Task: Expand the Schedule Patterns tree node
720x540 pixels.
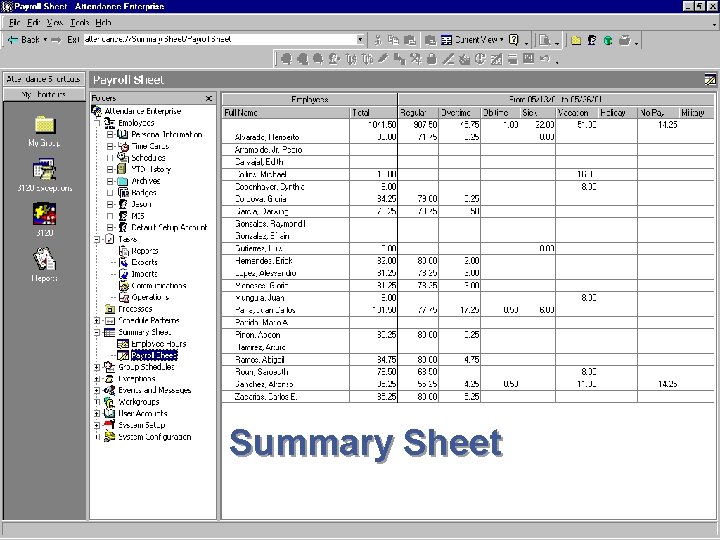Action: click(x=97, y=321)
